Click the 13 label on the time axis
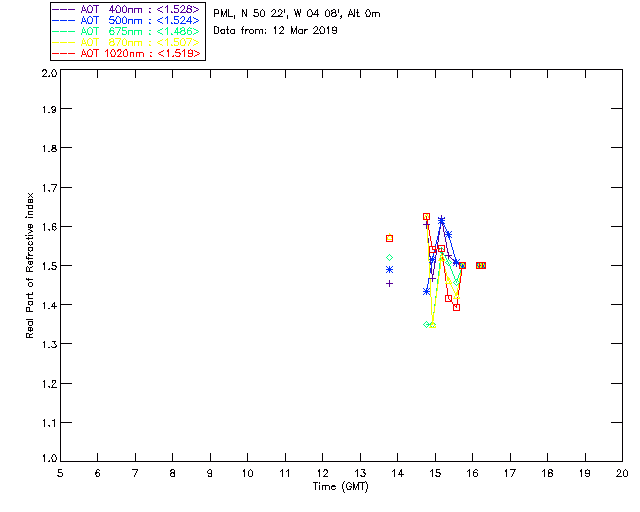 [x=360, y=473]
